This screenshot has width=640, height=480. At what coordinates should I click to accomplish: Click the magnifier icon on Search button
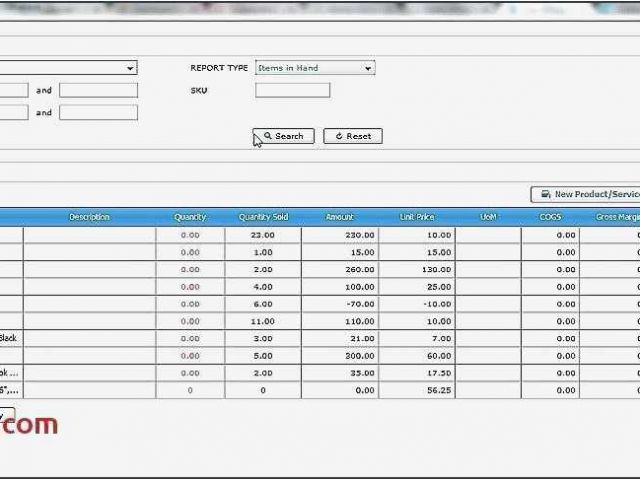point(267,136)
